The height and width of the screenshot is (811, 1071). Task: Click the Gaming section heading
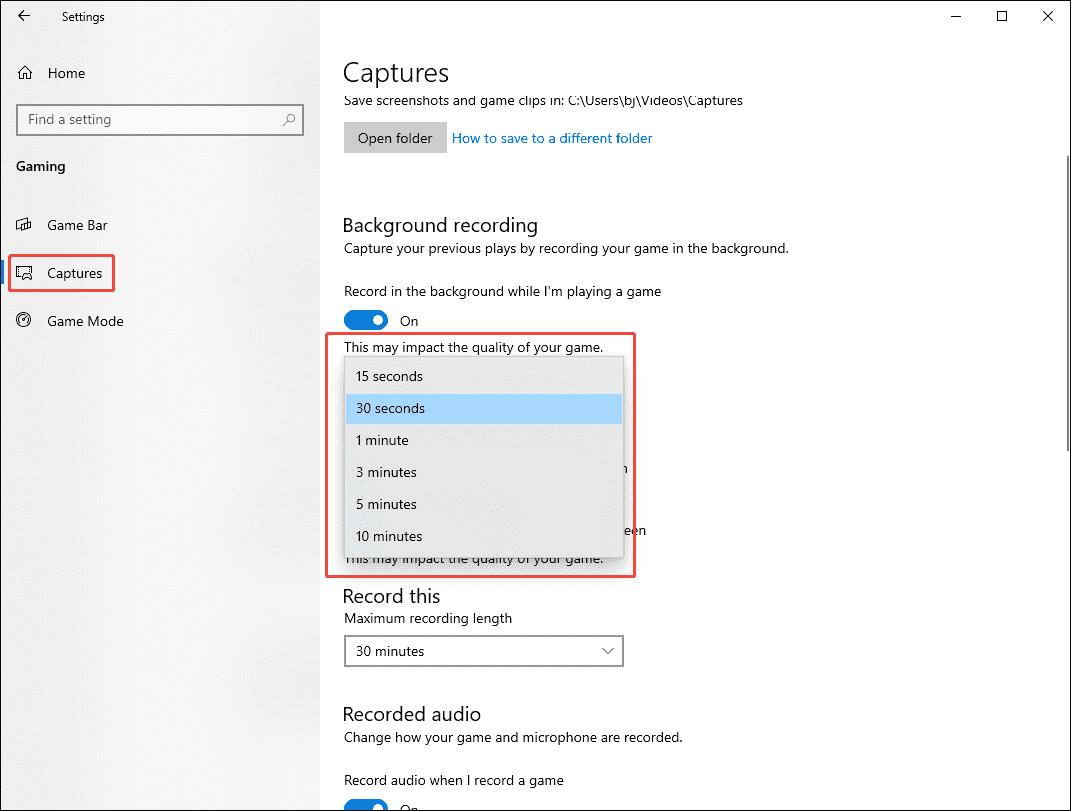[x=41, y=166]
